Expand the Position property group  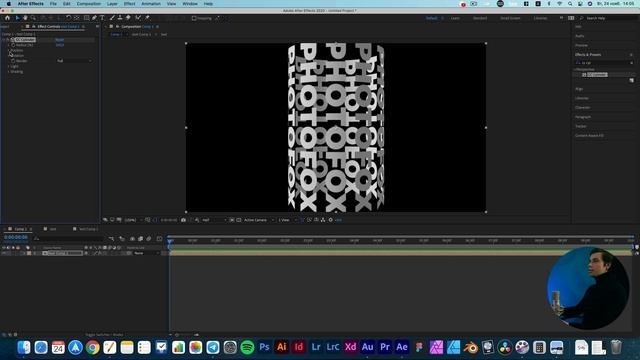9,50
